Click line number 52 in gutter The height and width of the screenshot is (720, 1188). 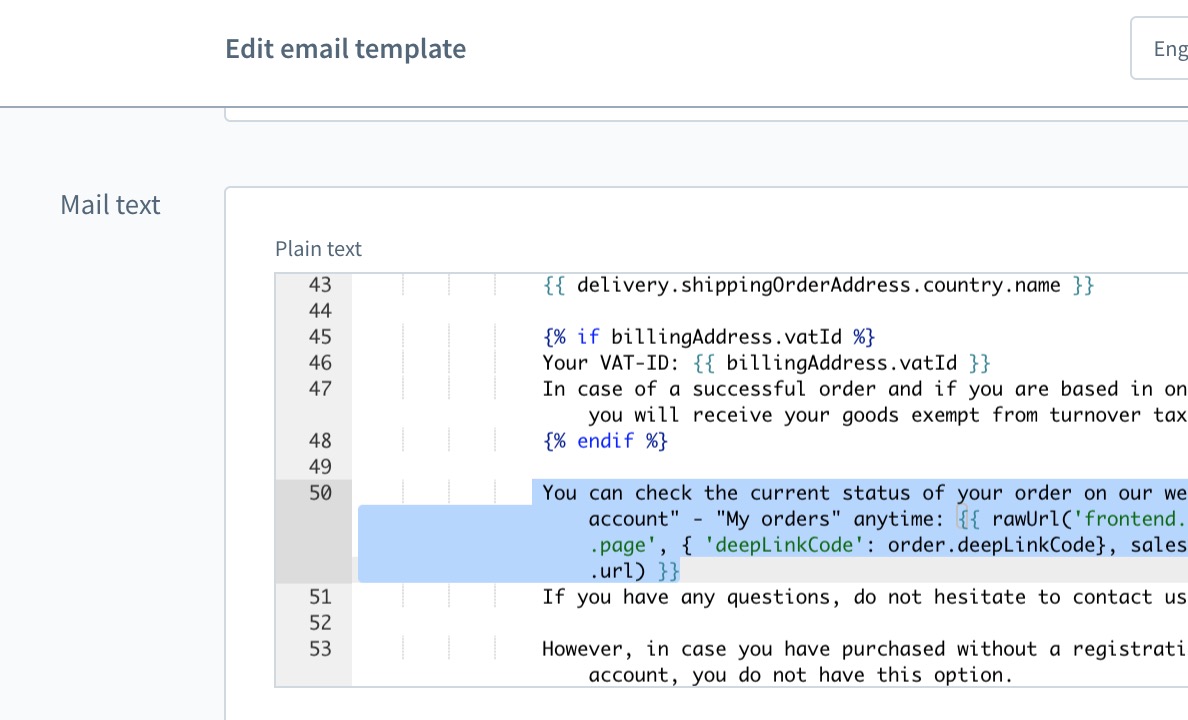click(x=320, y=623)
